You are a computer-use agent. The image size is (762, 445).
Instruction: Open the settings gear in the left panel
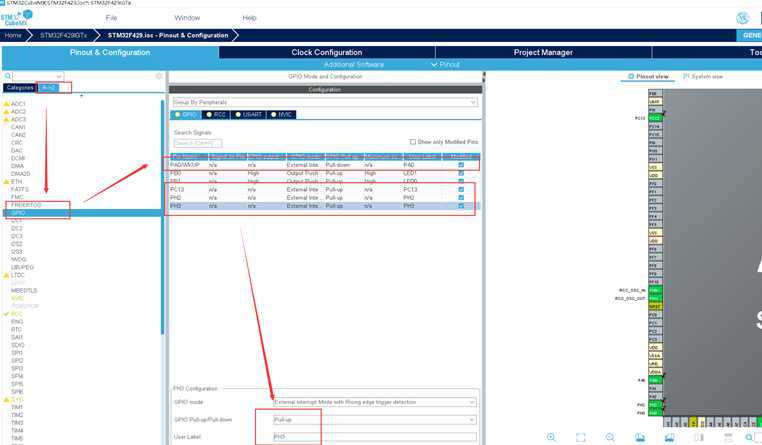click(x=159, y=76)
